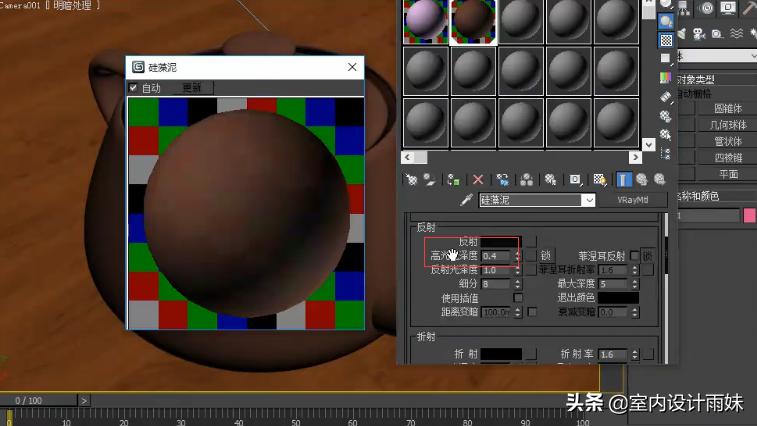Enable the 菲涅耳反射 checkbox
The image size is (757, 426).
(634, 256)
